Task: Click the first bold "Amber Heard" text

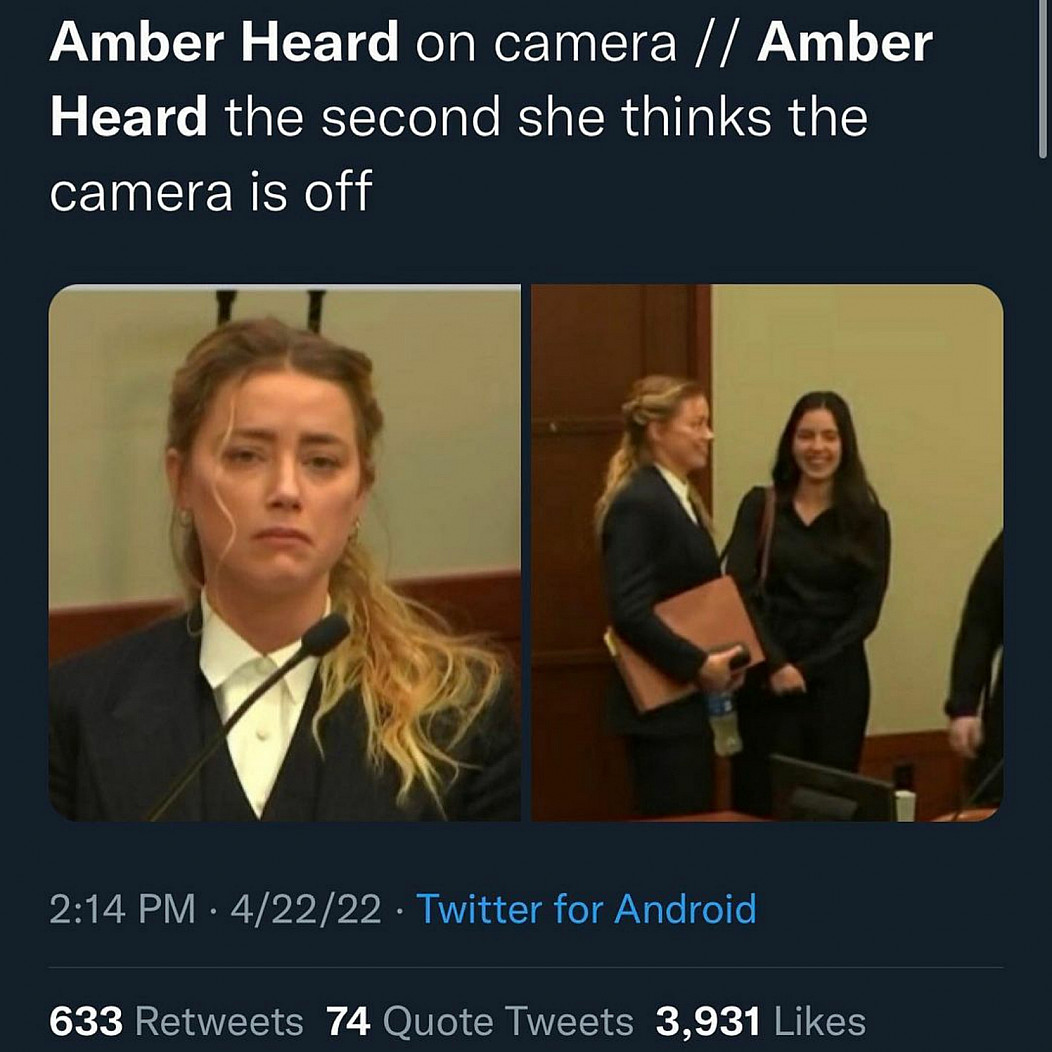Action: [x=223, y=43]
